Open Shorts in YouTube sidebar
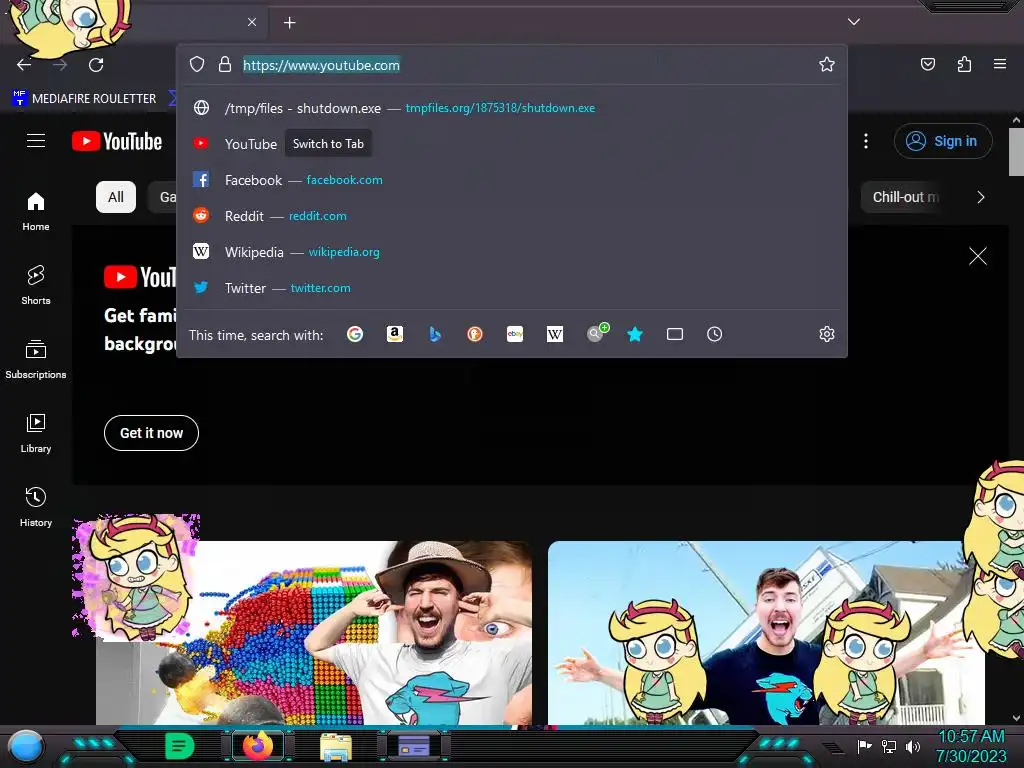 pyautogui.click(x=36, y=285)
